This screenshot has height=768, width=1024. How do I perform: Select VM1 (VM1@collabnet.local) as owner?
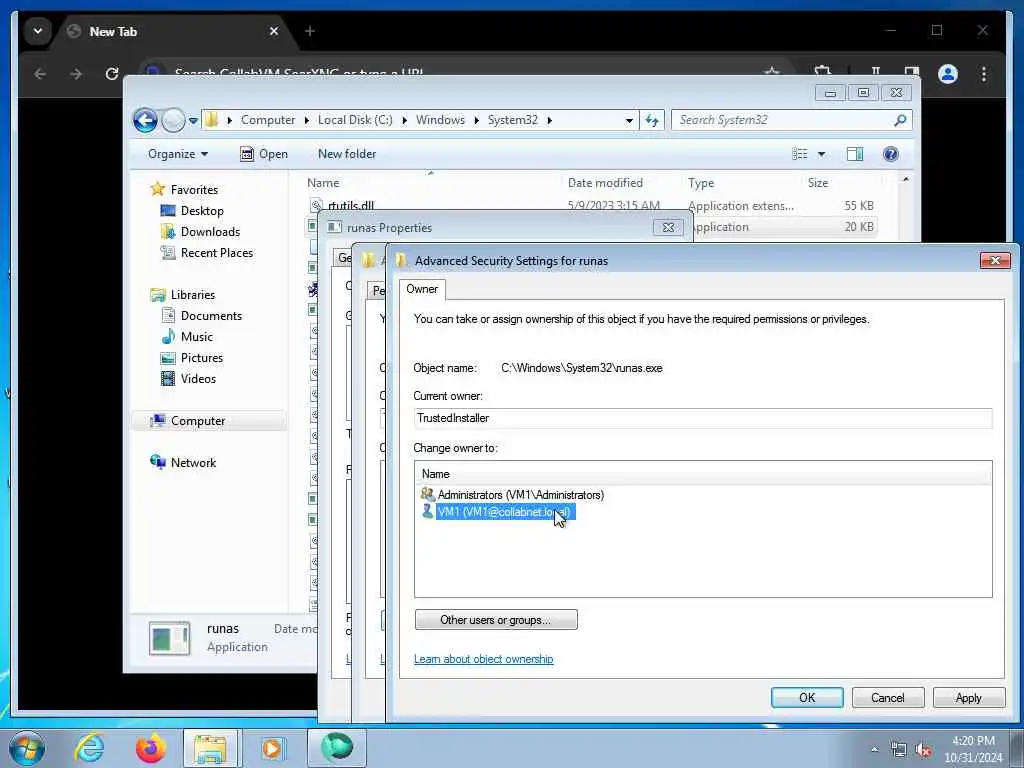(x=504, y=512)
